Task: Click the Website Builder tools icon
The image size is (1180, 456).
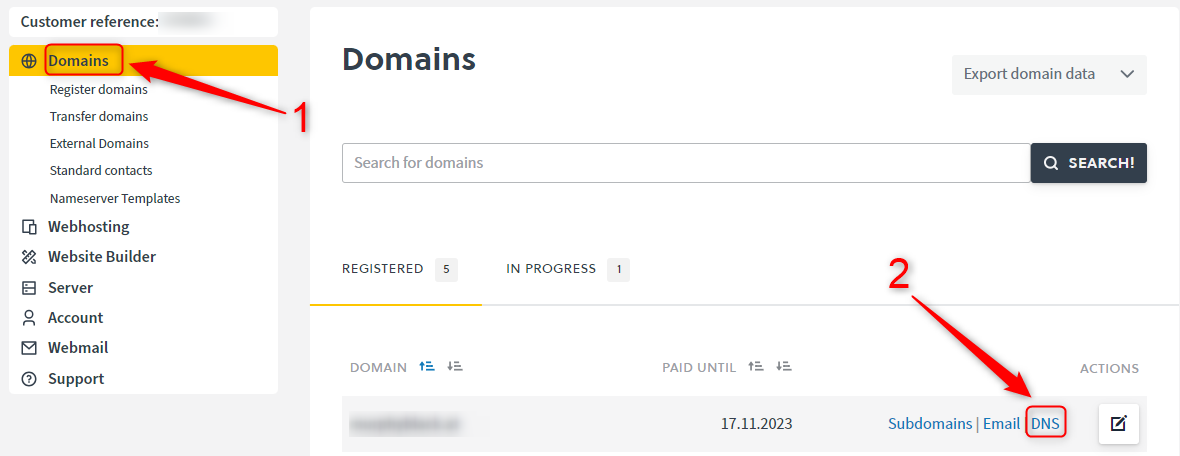Action: (29, 257)
